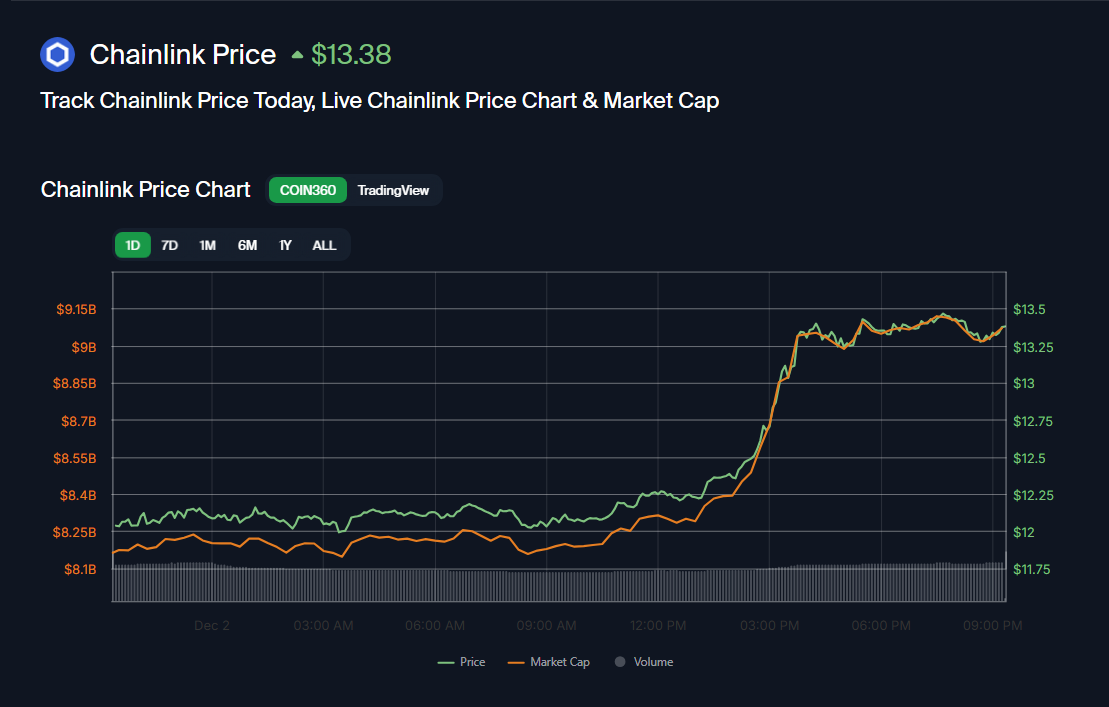Click the $13.38 current price value

[x=351, y=54]
